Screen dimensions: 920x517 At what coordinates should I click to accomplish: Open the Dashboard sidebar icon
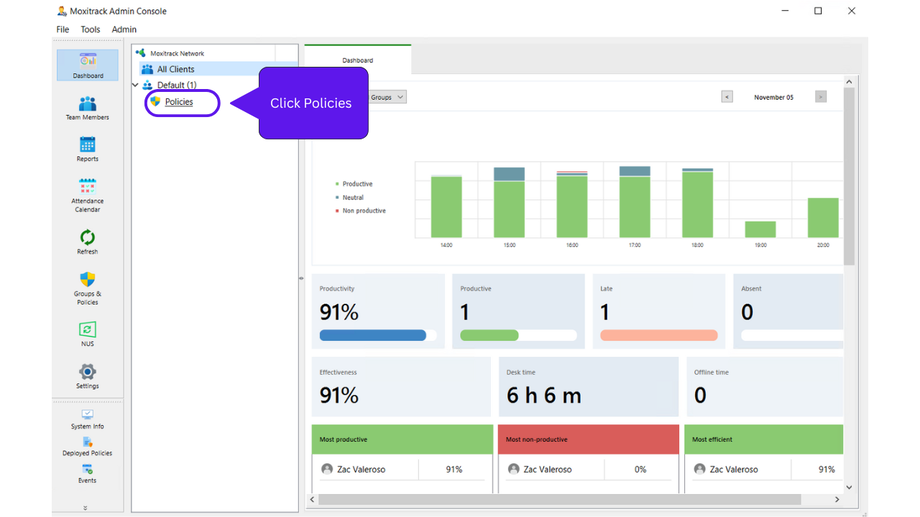click(87, 65)
